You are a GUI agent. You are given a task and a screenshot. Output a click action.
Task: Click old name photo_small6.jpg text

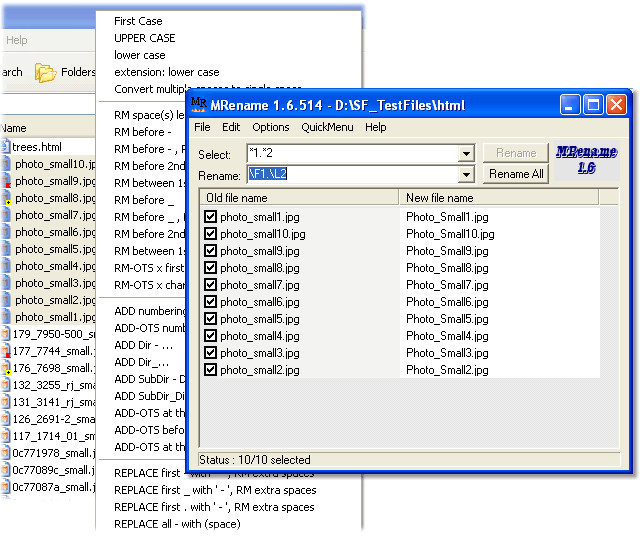pos(260,302)
